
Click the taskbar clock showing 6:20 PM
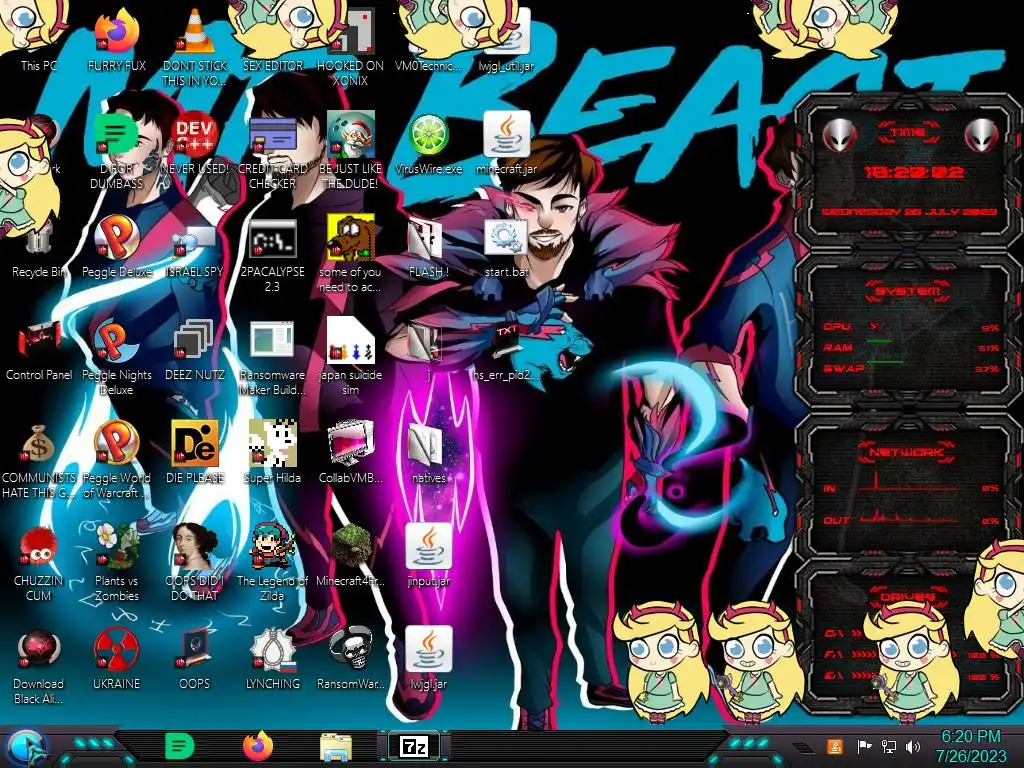[970, 746]
